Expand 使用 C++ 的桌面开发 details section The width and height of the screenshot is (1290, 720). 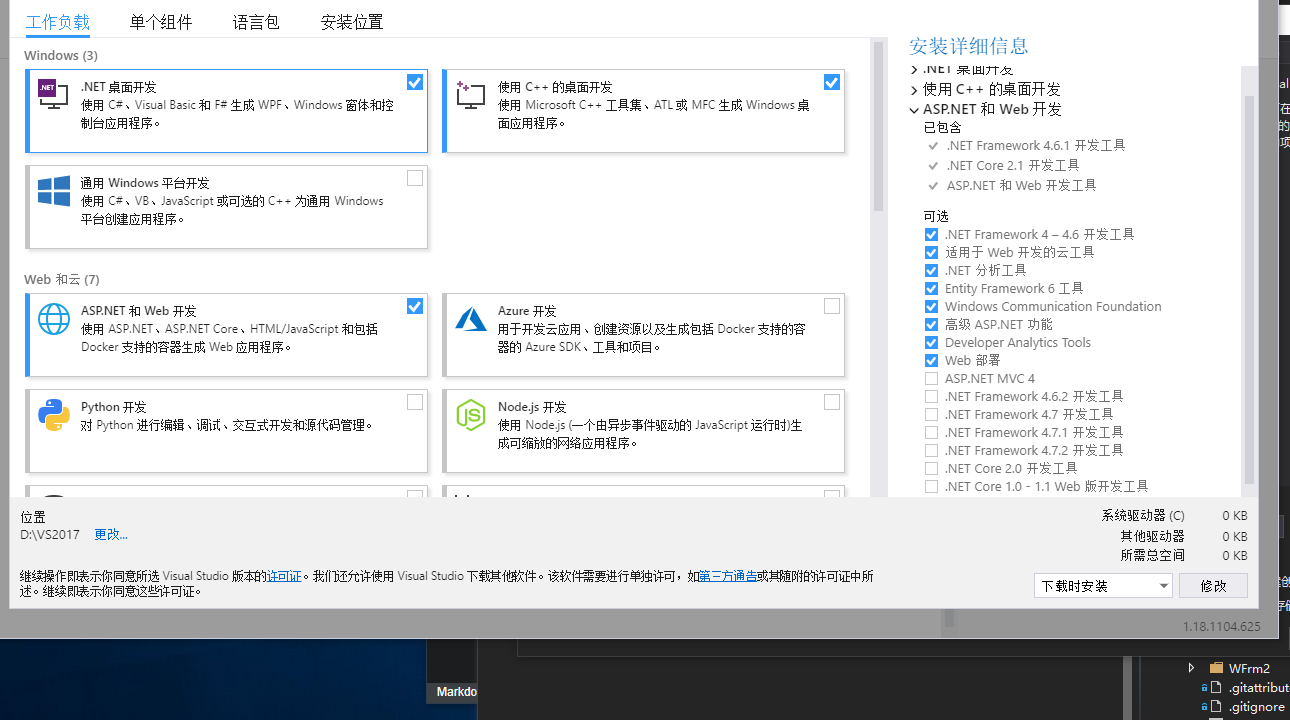coord(914,90)
